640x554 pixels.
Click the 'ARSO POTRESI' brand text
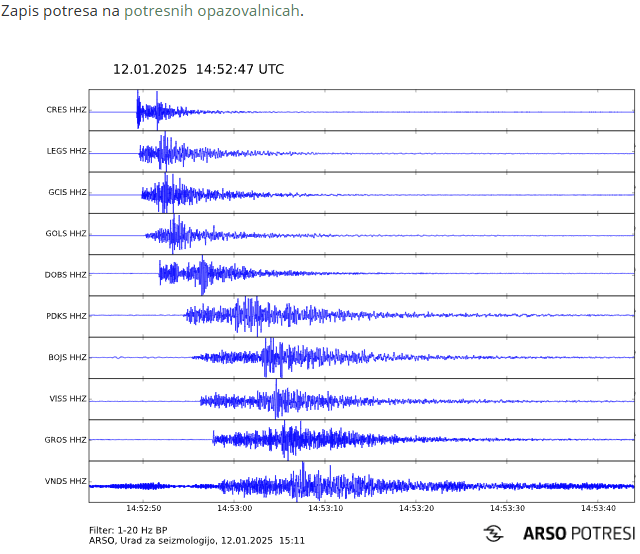point(580,534)
